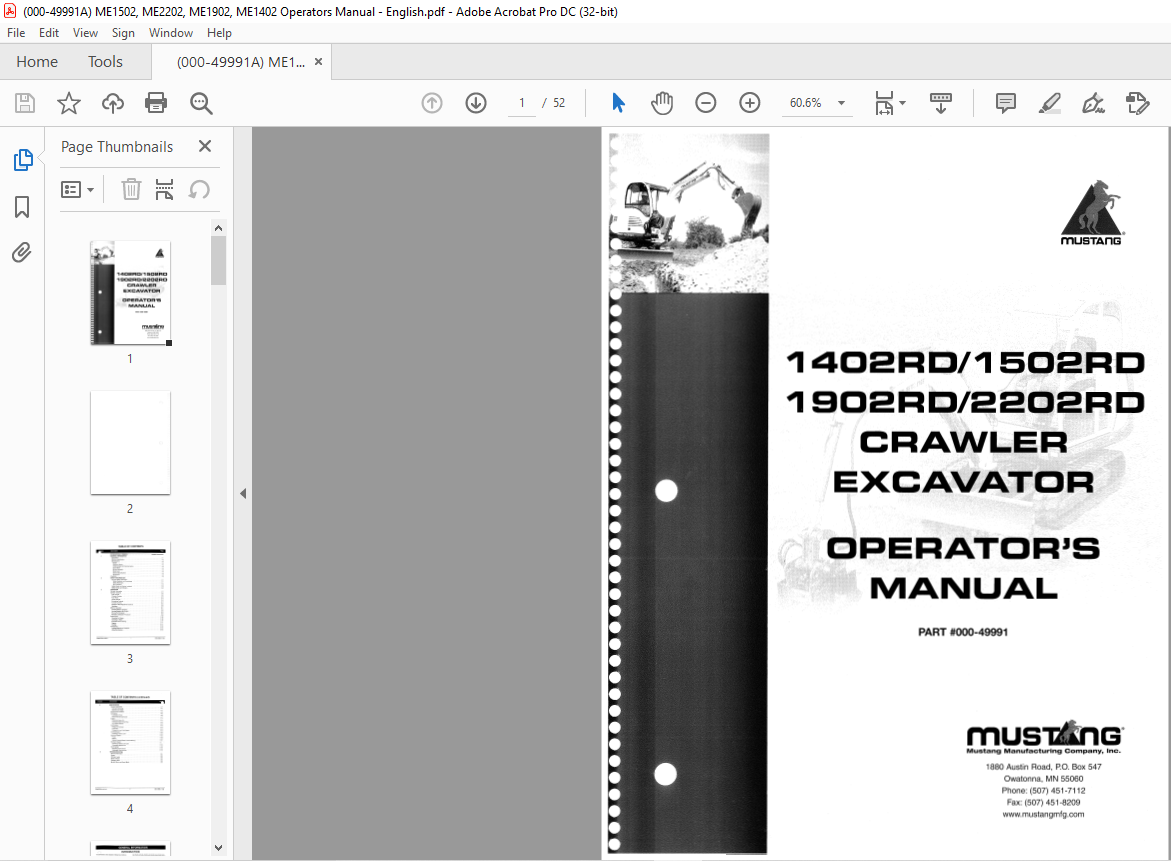The image size is (1171, 861).
Task: Close the (000-49991A) document tab
Action: [318, 62]
